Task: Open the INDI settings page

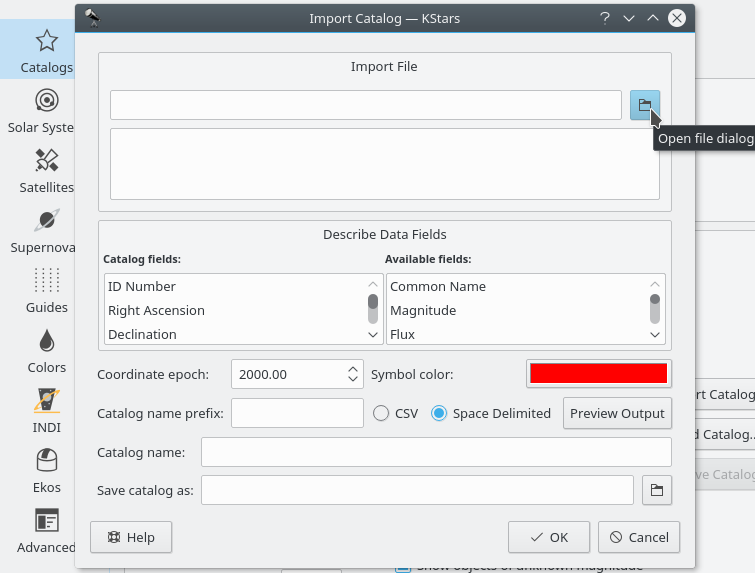Action: 46,410
